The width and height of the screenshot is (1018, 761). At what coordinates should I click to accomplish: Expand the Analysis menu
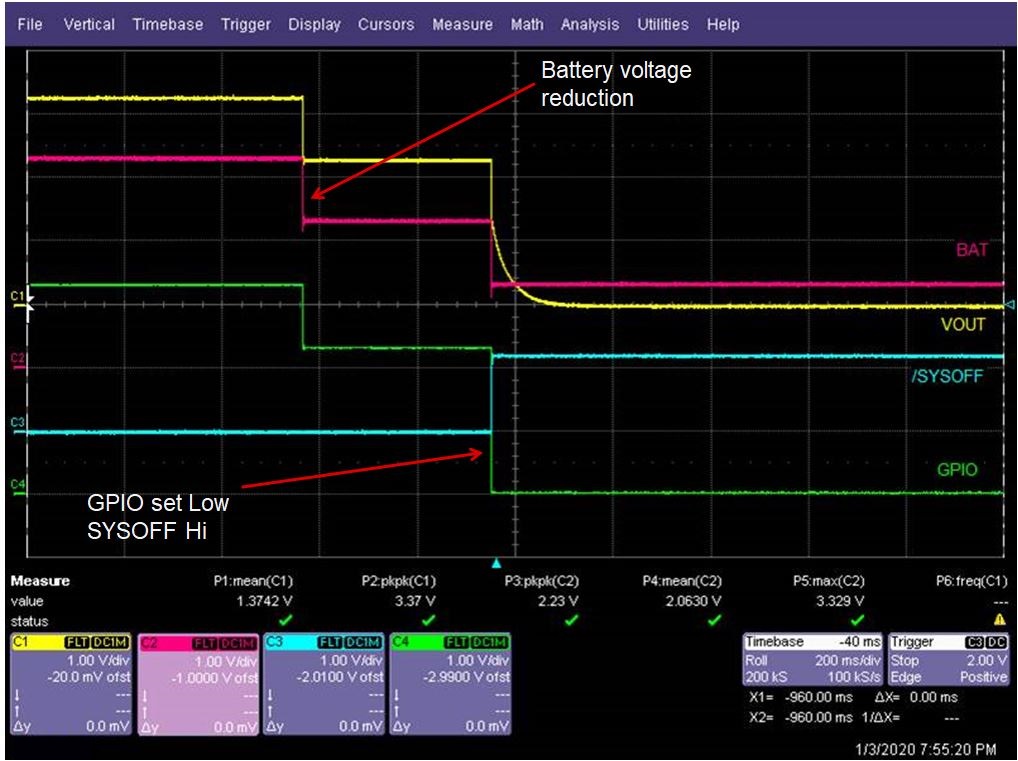(590, 24)
